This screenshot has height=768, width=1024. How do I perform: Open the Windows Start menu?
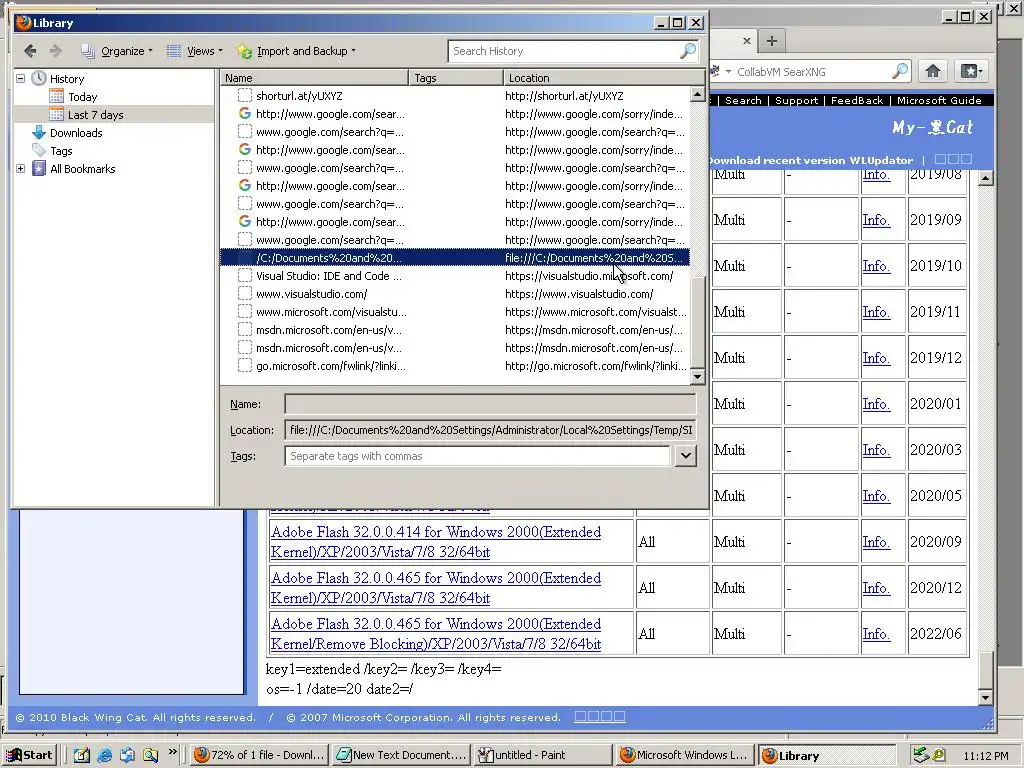[x=29, y=755]
